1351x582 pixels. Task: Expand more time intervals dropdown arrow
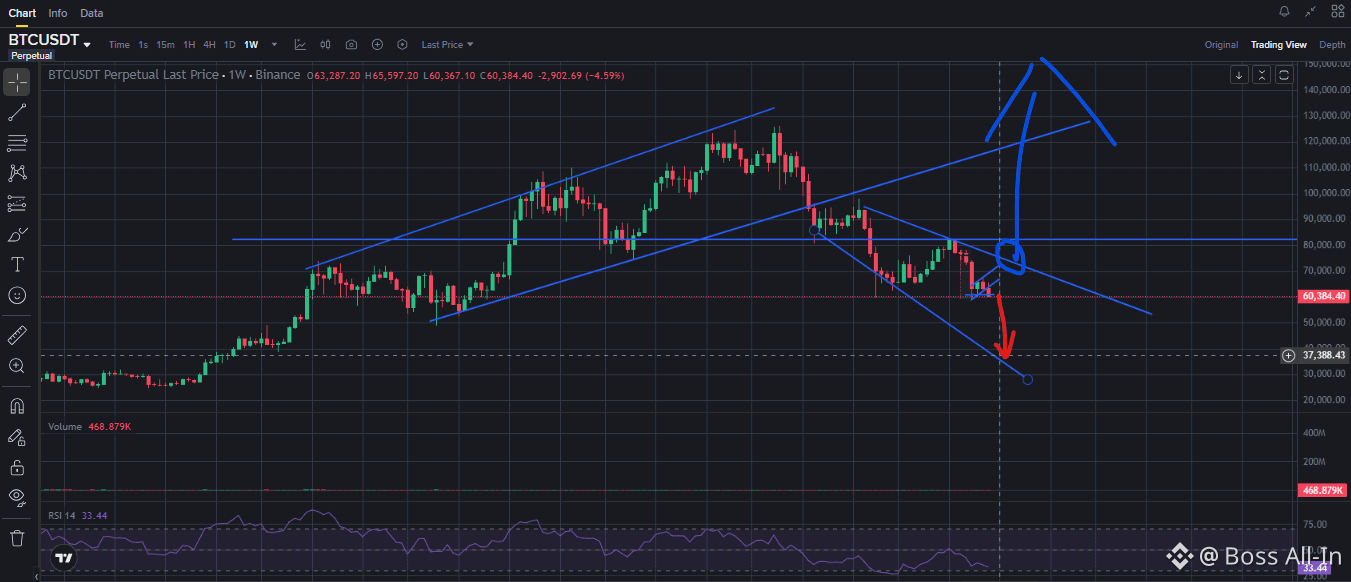pyautogui.click(x=277, y=44)
